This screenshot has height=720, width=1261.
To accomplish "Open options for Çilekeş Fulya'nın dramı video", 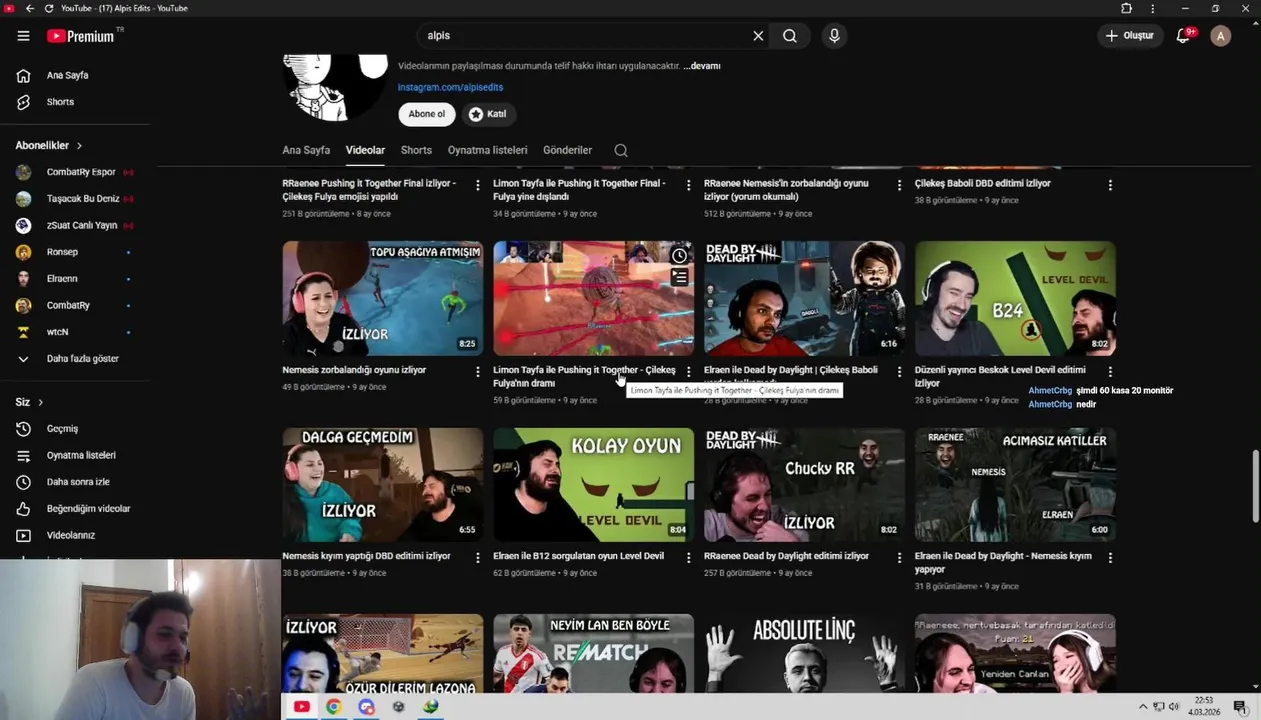I will (688, 371).
